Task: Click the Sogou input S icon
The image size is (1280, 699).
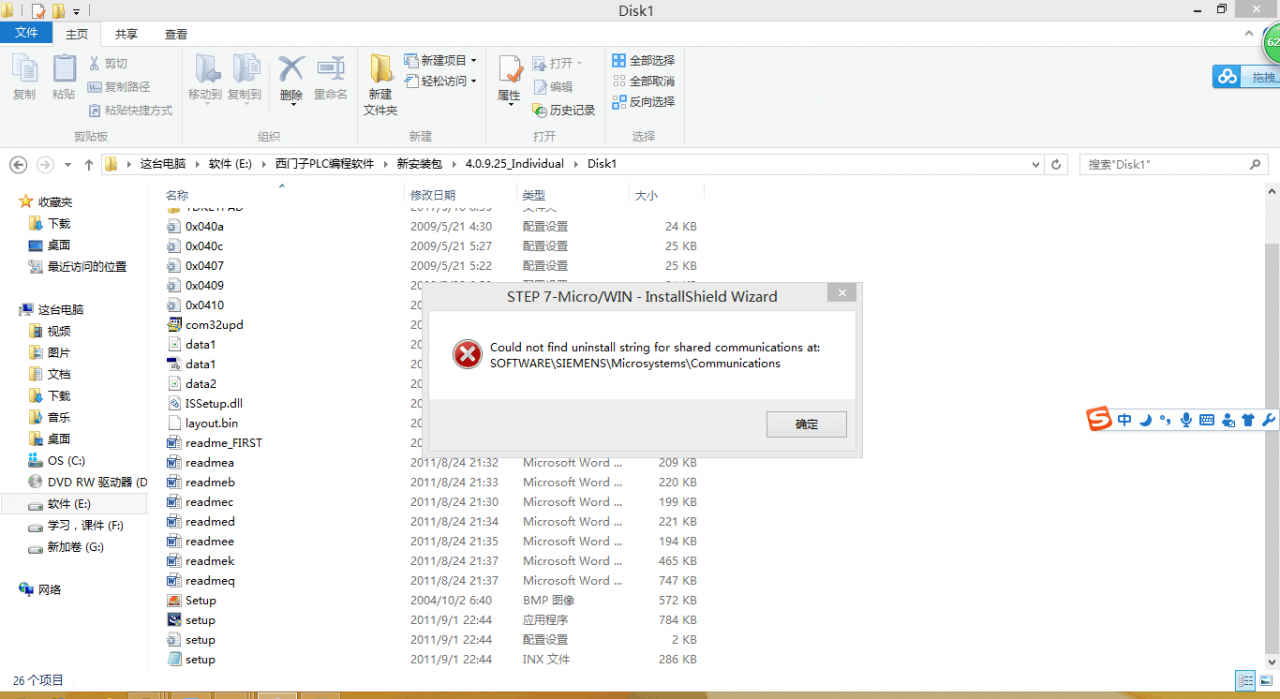Action: click(1100, 420)
